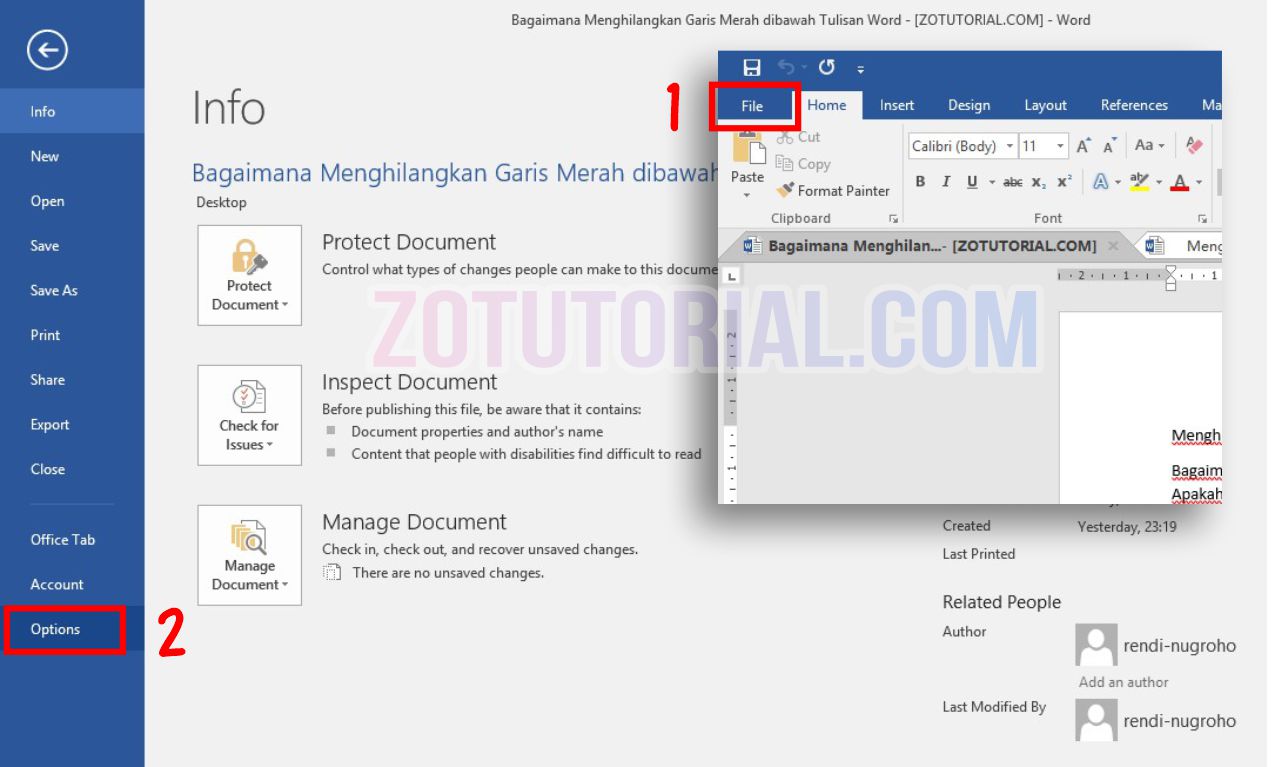This screenshot has width=1271, height=767.
Task: Switch to the References ribbon tab
Action: point(1134,105)
